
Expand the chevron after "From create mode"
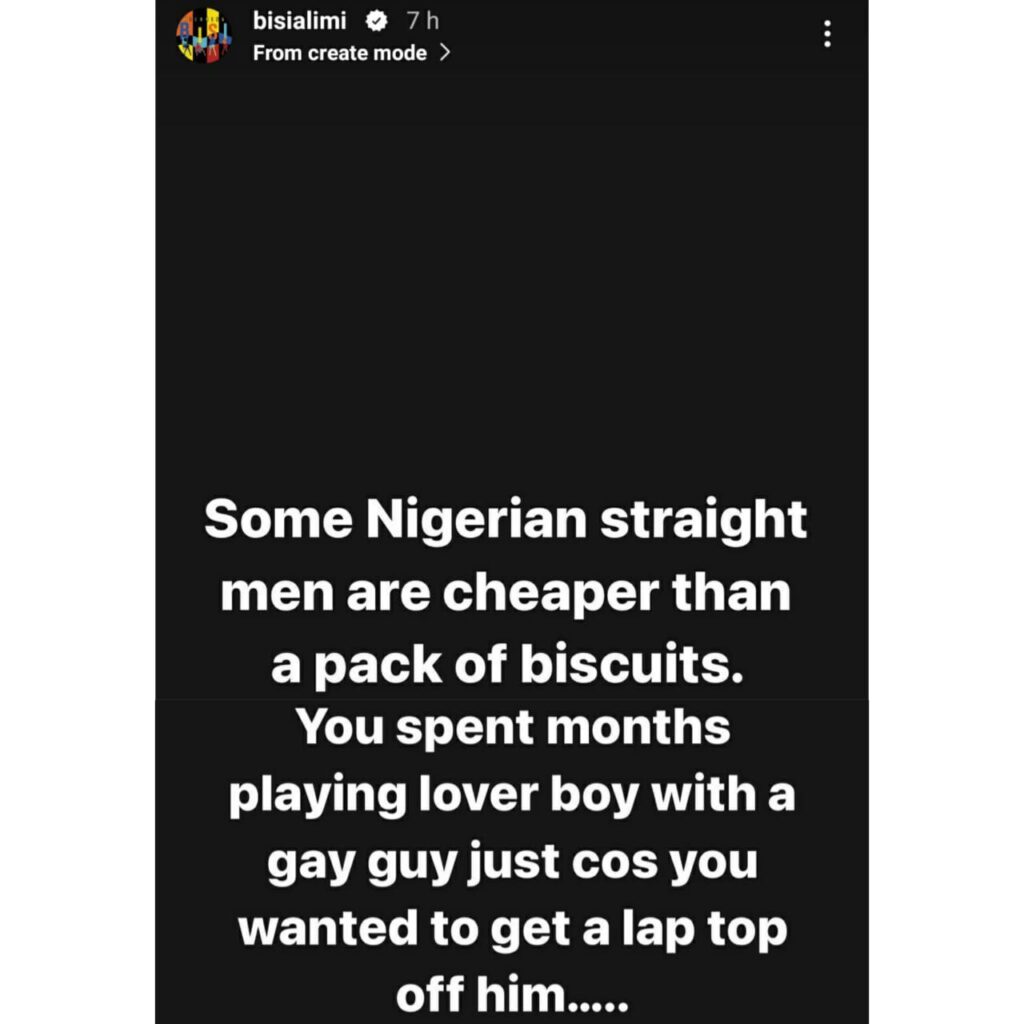(445, 53)
